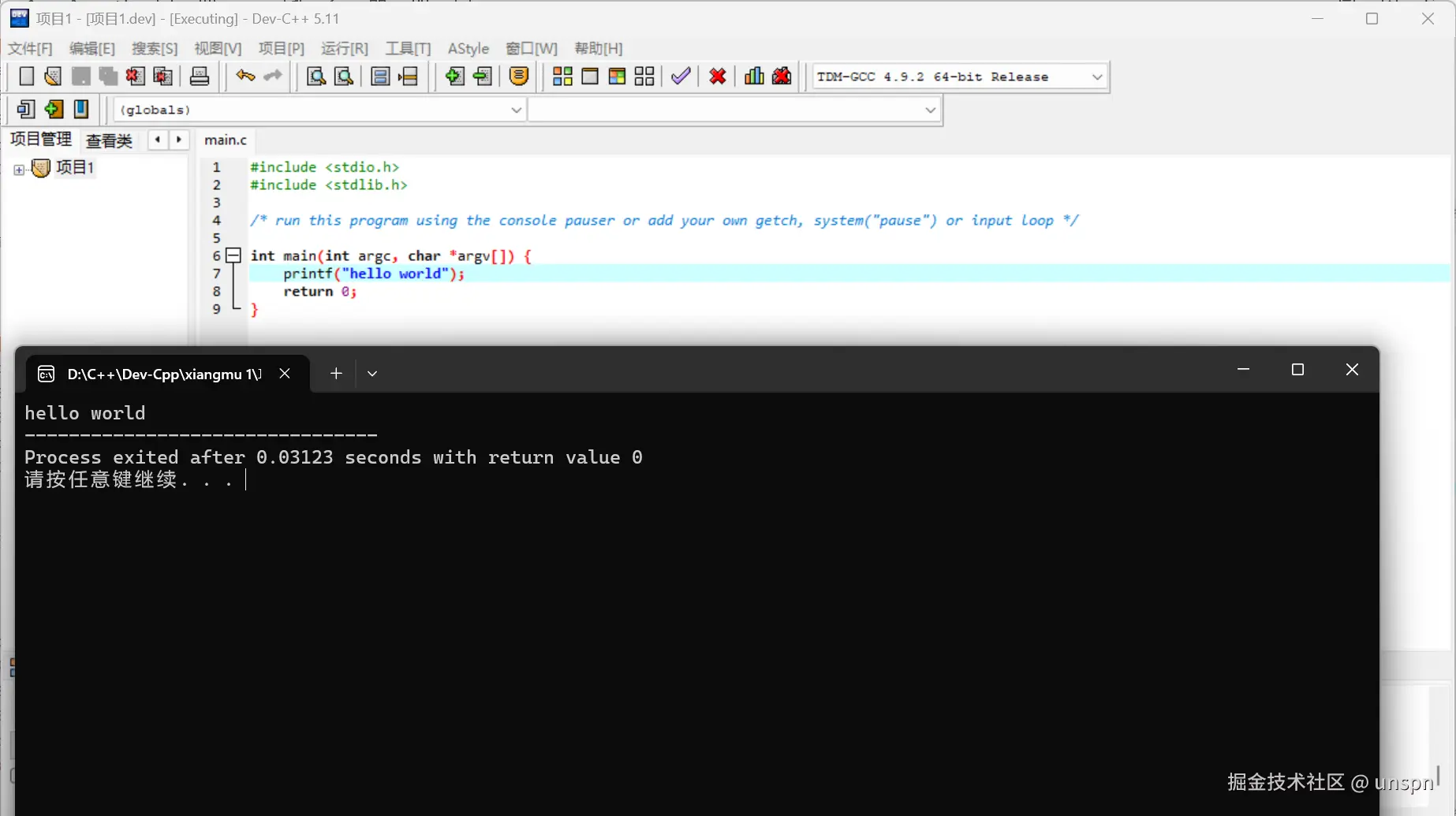Click the 'return 0;' code line

319,292
